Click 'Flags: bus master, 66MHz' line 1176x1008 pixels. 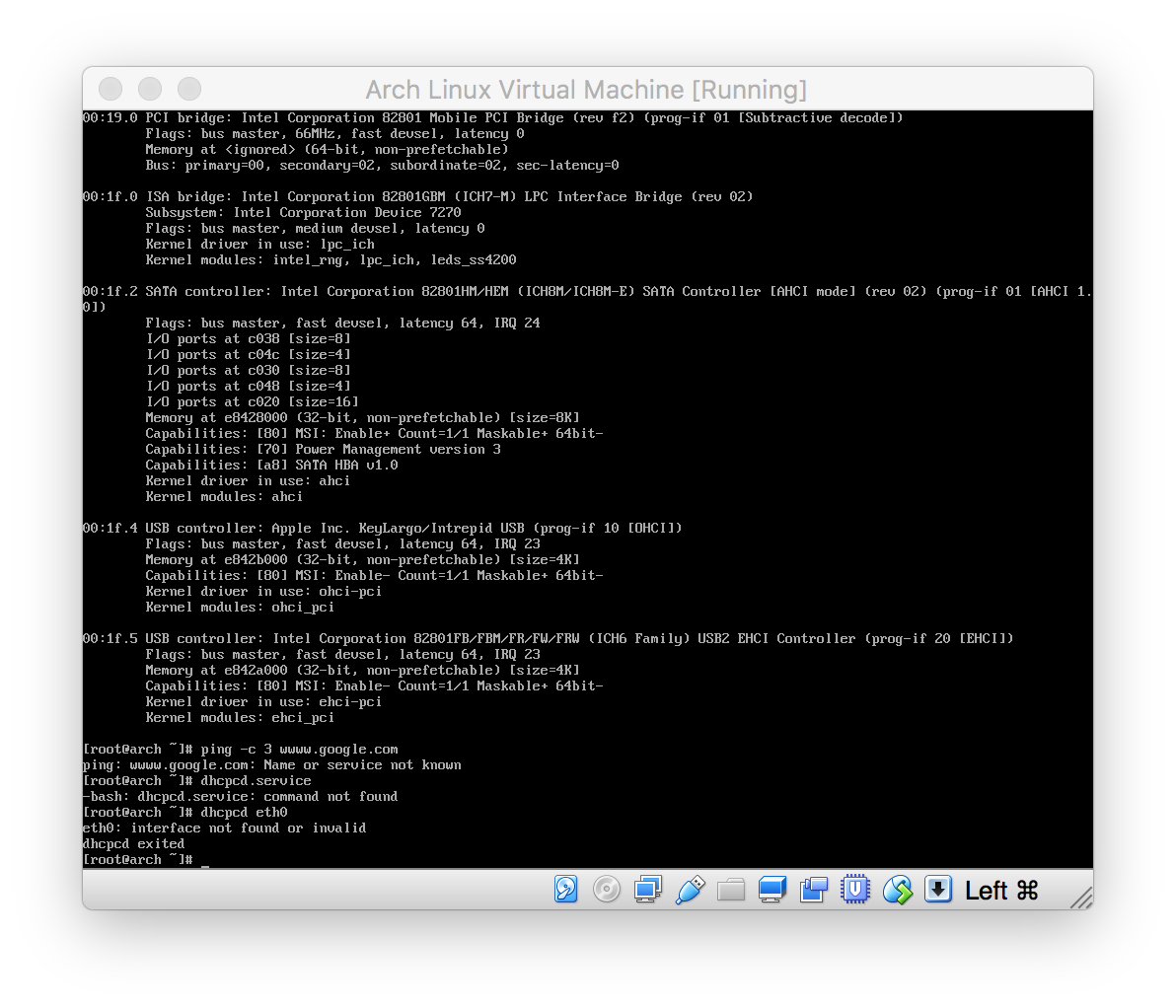(335, 133)
